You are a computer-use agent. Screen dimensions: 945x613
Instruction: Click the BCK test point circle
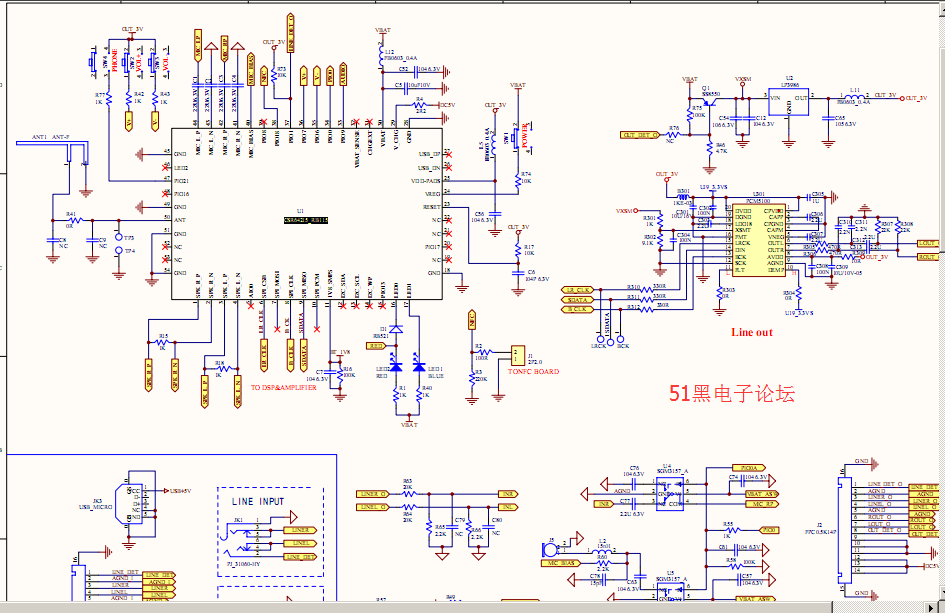point(620,340)
